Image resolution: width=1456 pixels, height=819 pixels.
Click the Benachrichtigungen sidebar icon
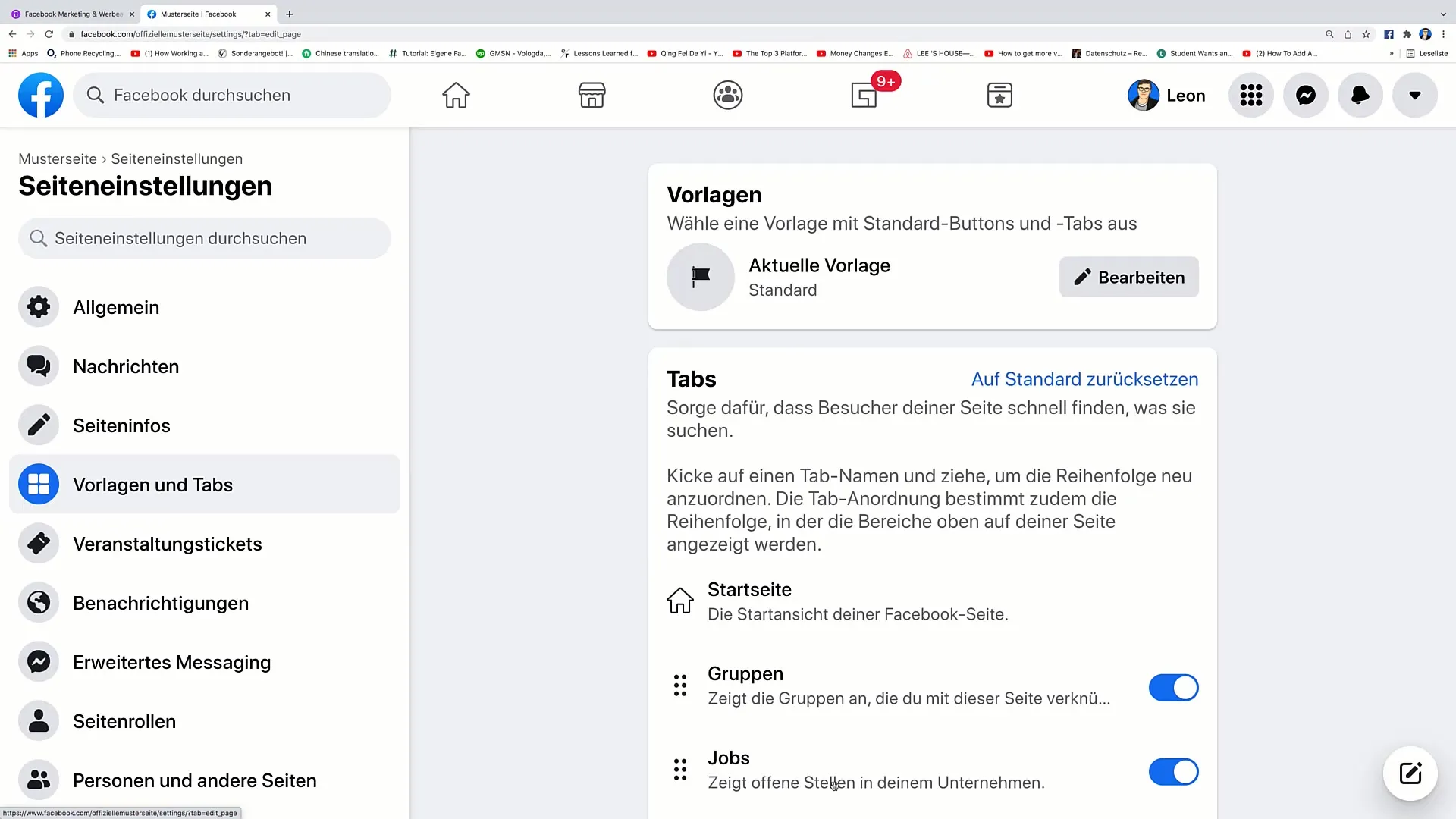click(39, 603)
